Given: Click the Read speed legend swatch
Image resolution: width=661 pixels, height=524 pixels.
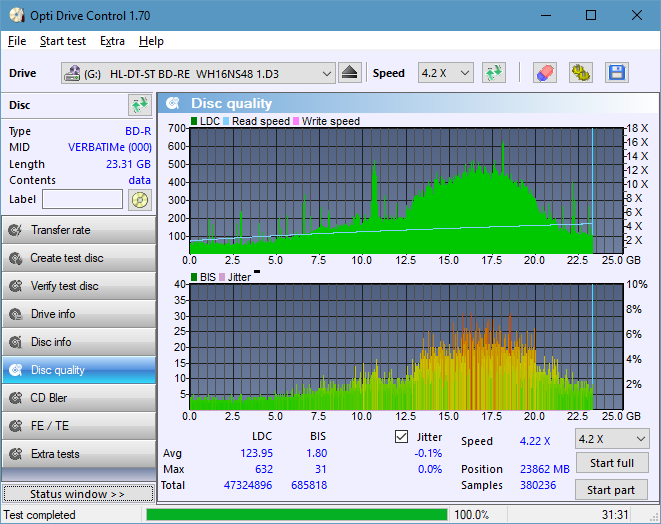Looking at the screenshot, I should 226,121.
